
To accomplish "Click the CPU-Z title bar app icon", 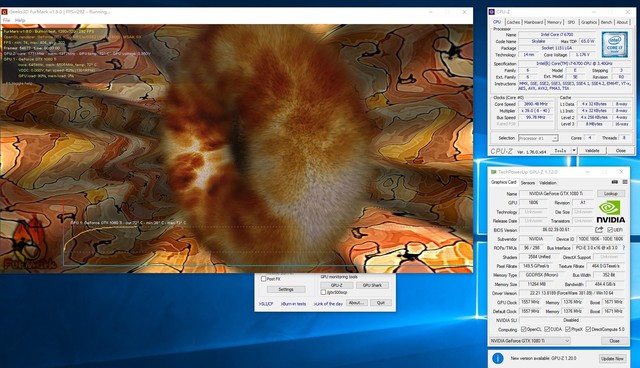I will [x=492, y=12].
